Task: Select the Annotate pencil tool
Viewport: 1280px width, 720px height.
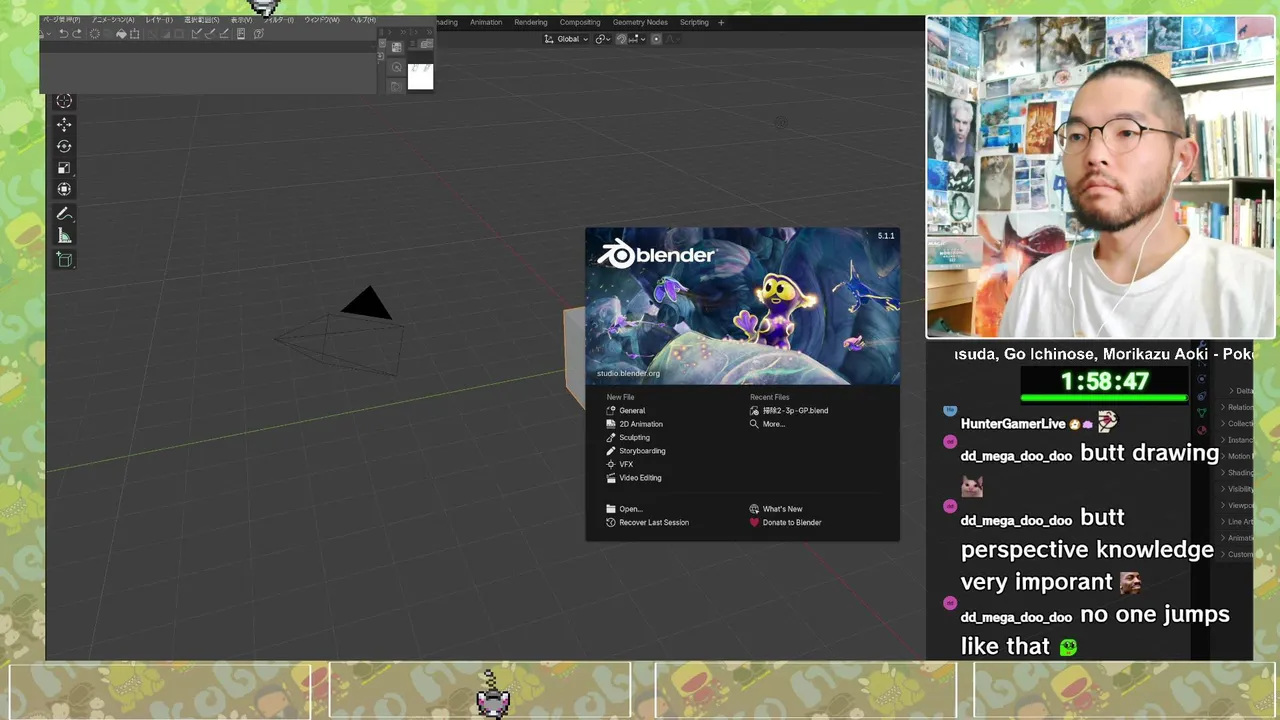Action: pyautogui.click(x=64, y=214)
